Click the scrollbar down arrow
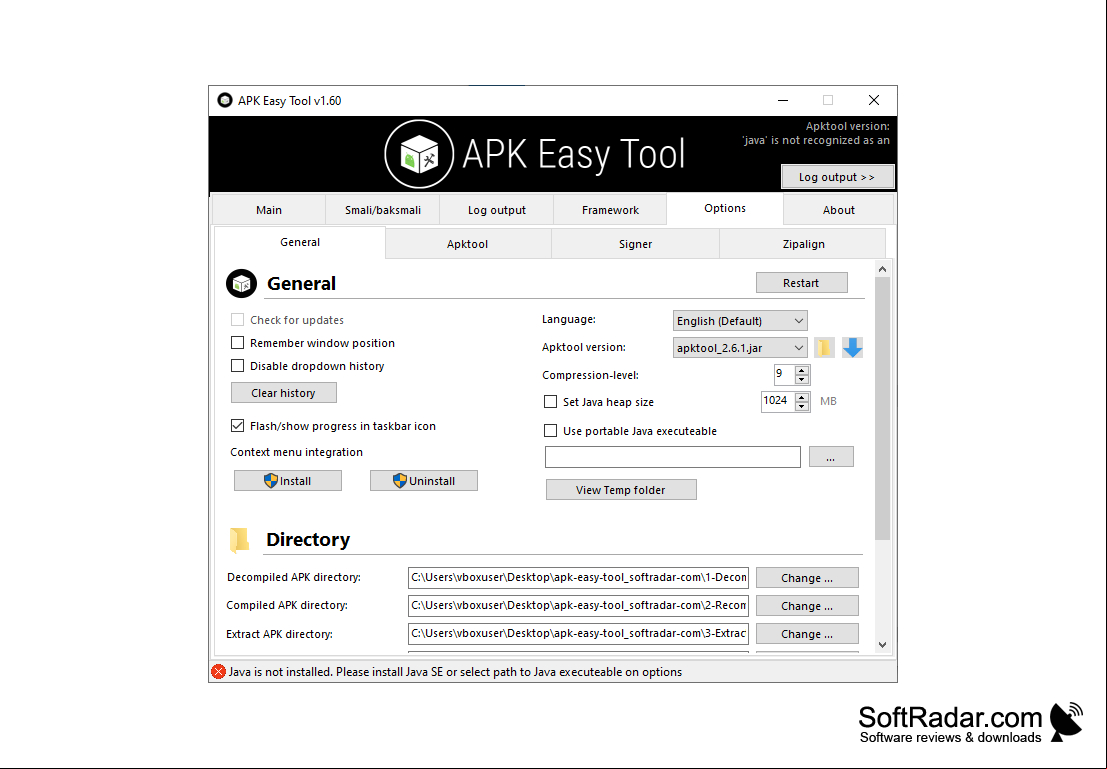 tap(882, 644)
